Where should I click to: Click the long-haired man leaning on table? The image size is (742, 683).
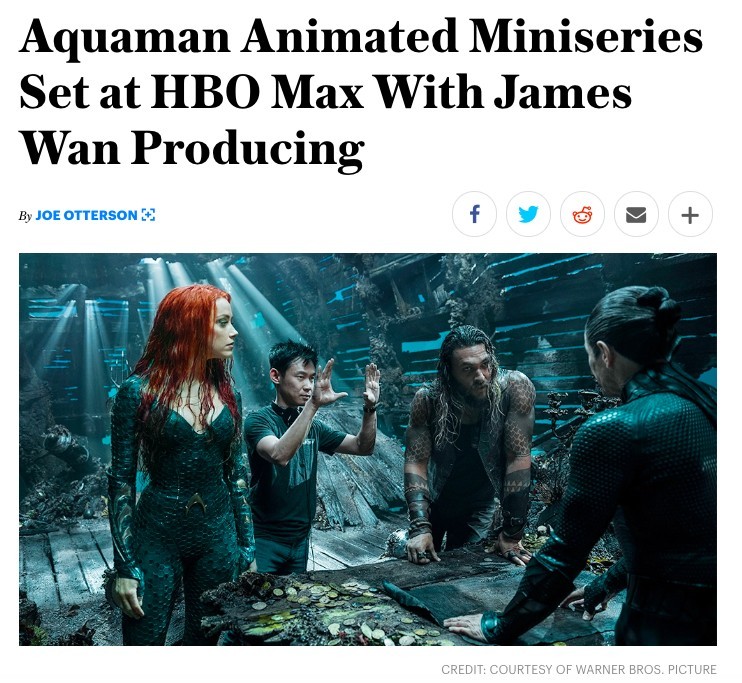(x=471, y=440)
